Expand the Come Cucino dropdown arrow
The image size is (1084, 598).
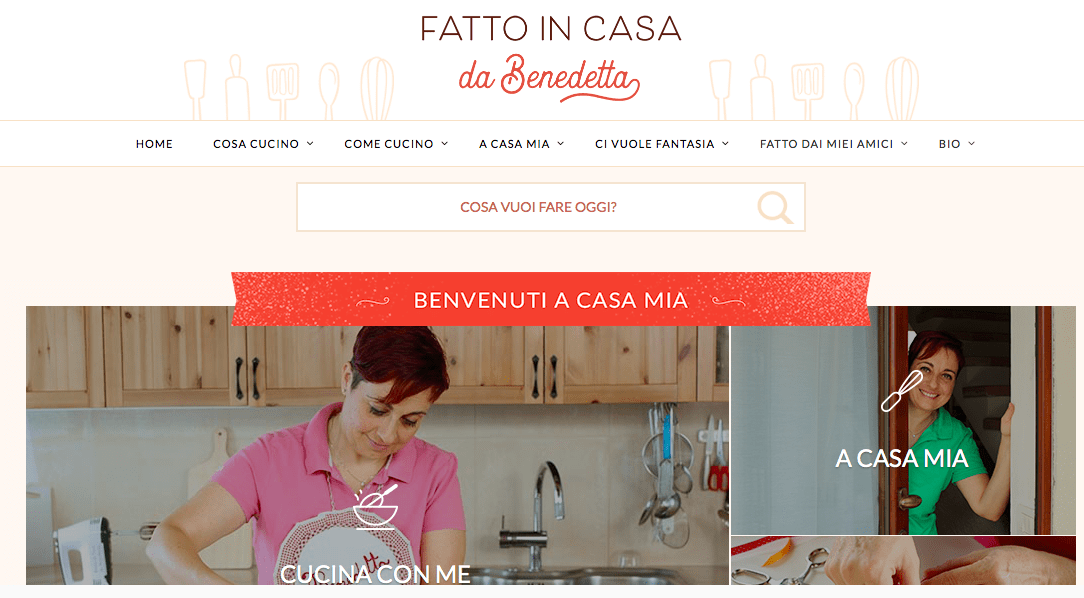coord(445,144)
